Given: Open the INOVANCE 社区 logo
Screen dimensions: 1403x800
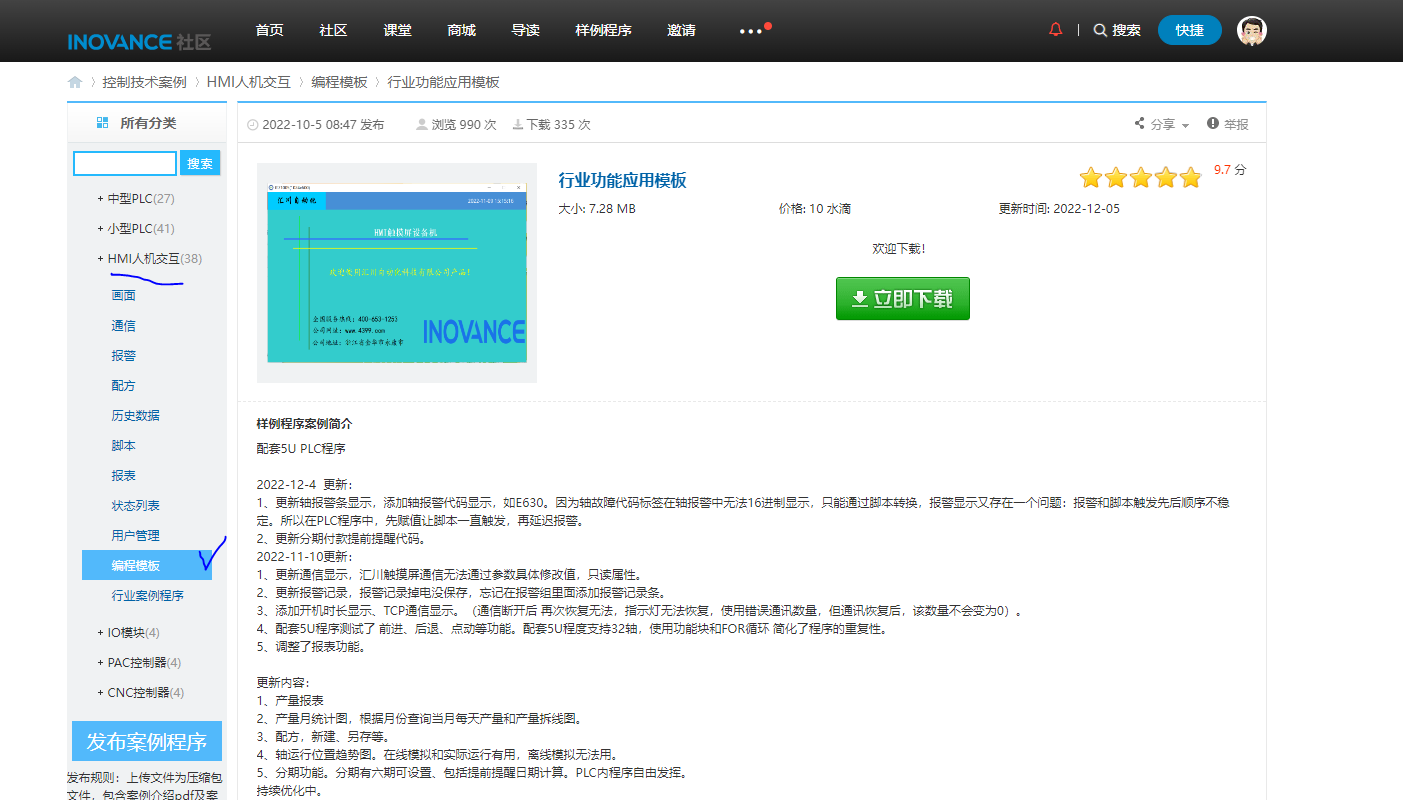Looking at the screenshot, I should tap(139, 42).
